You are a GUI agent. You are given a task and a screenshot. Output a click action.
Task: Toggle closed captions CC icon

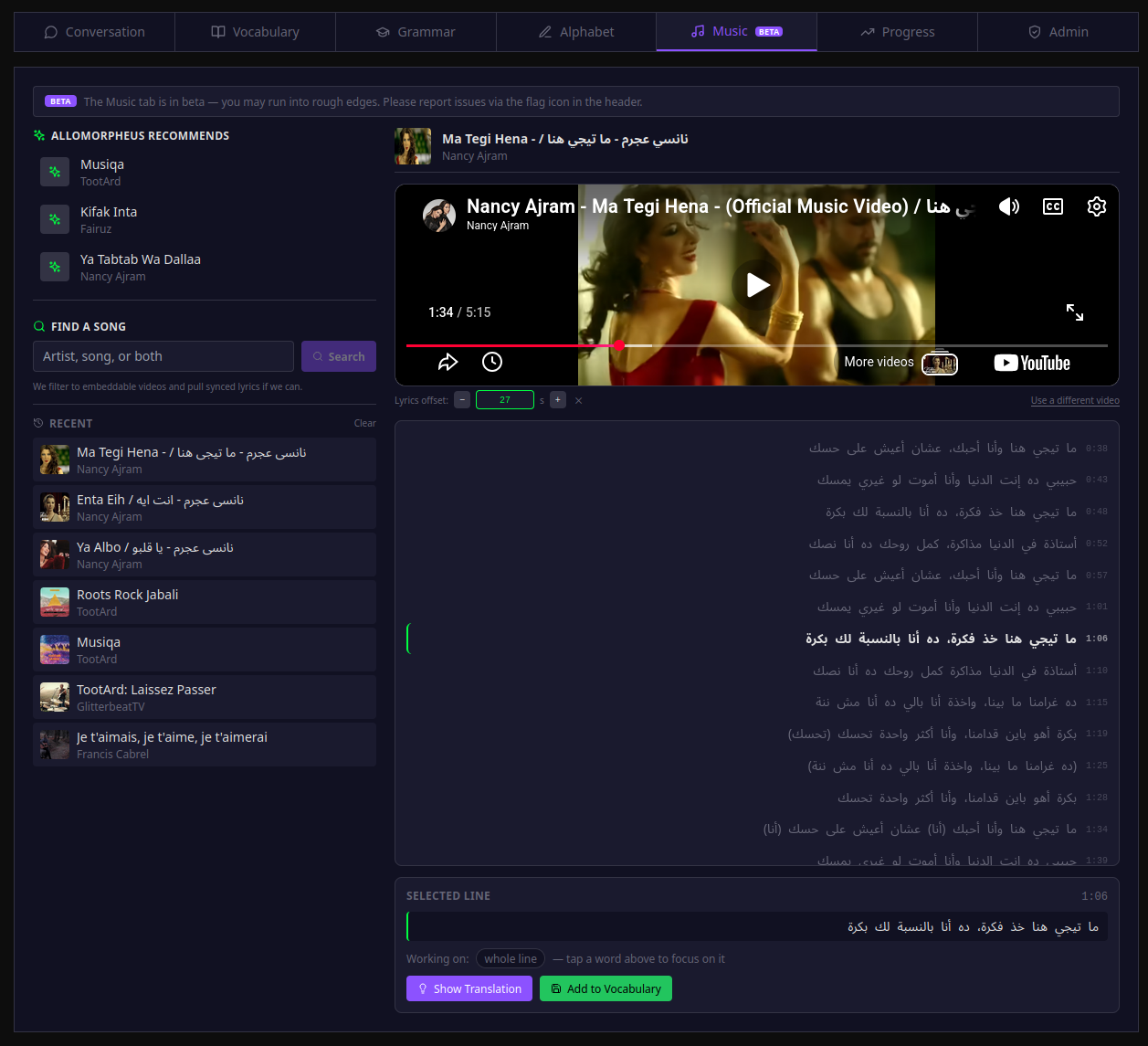pos(1053,206)
